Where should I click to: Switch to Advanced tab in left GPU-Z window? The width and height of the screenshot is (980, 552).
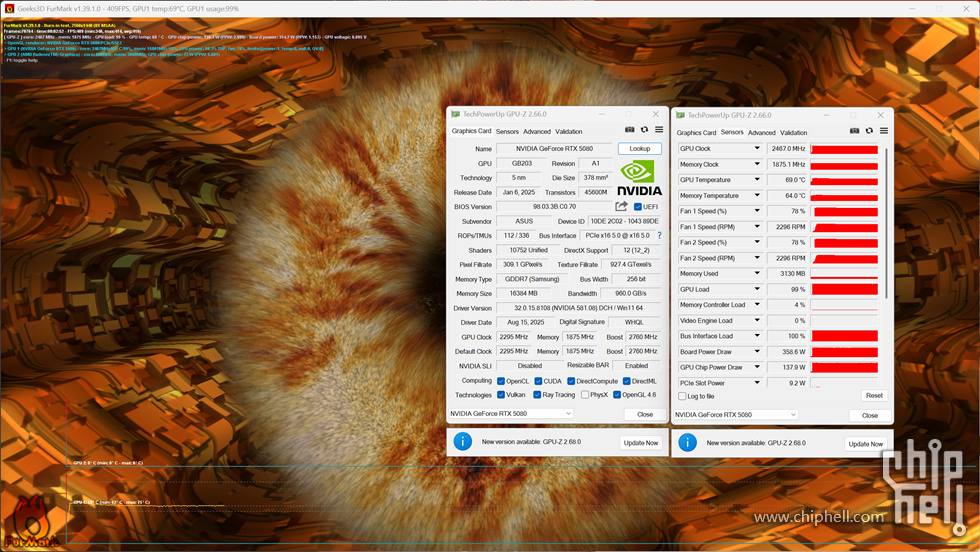pos(537,131)
